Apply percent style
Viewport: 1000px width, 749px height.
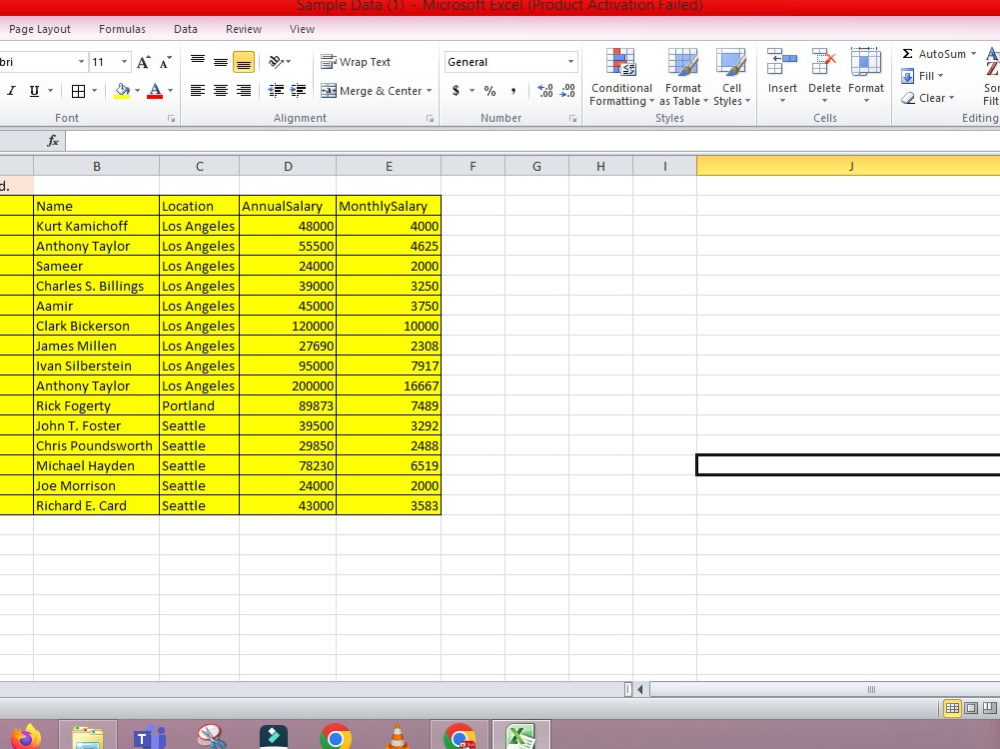click(490, 91)
